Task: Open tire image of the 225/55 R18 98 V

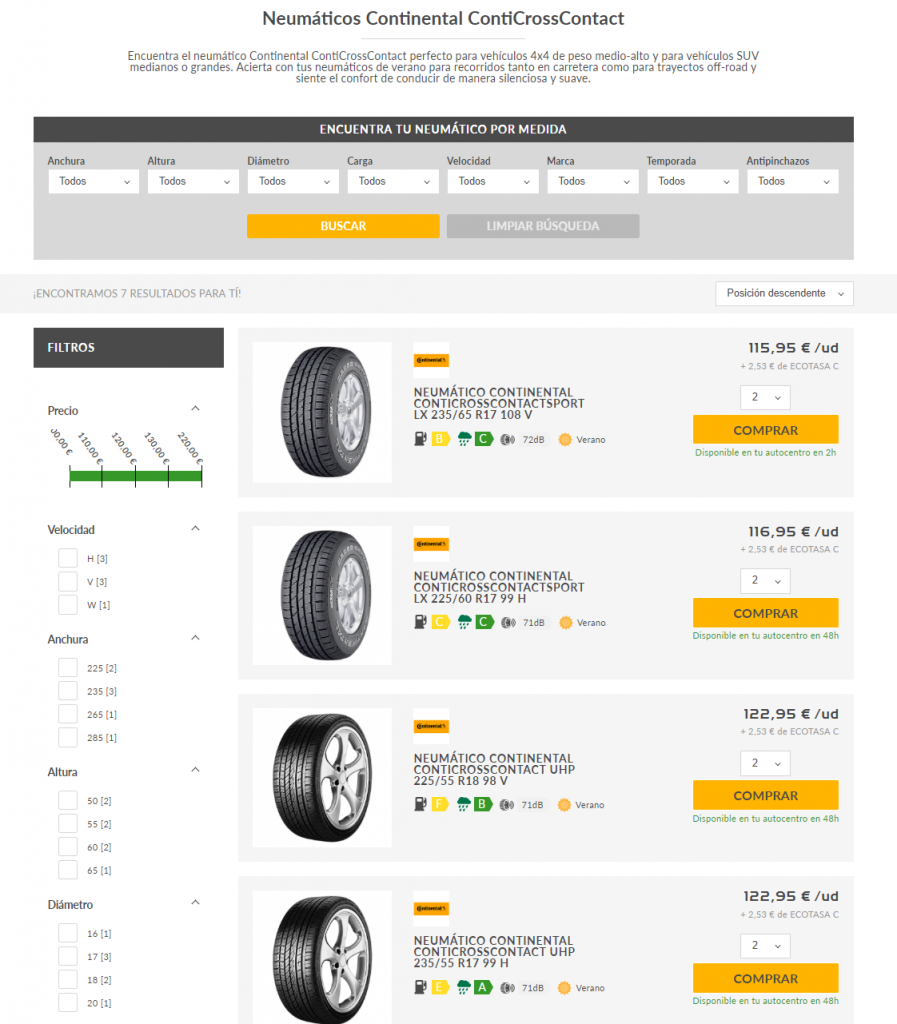Action: (x=322, y=778)
